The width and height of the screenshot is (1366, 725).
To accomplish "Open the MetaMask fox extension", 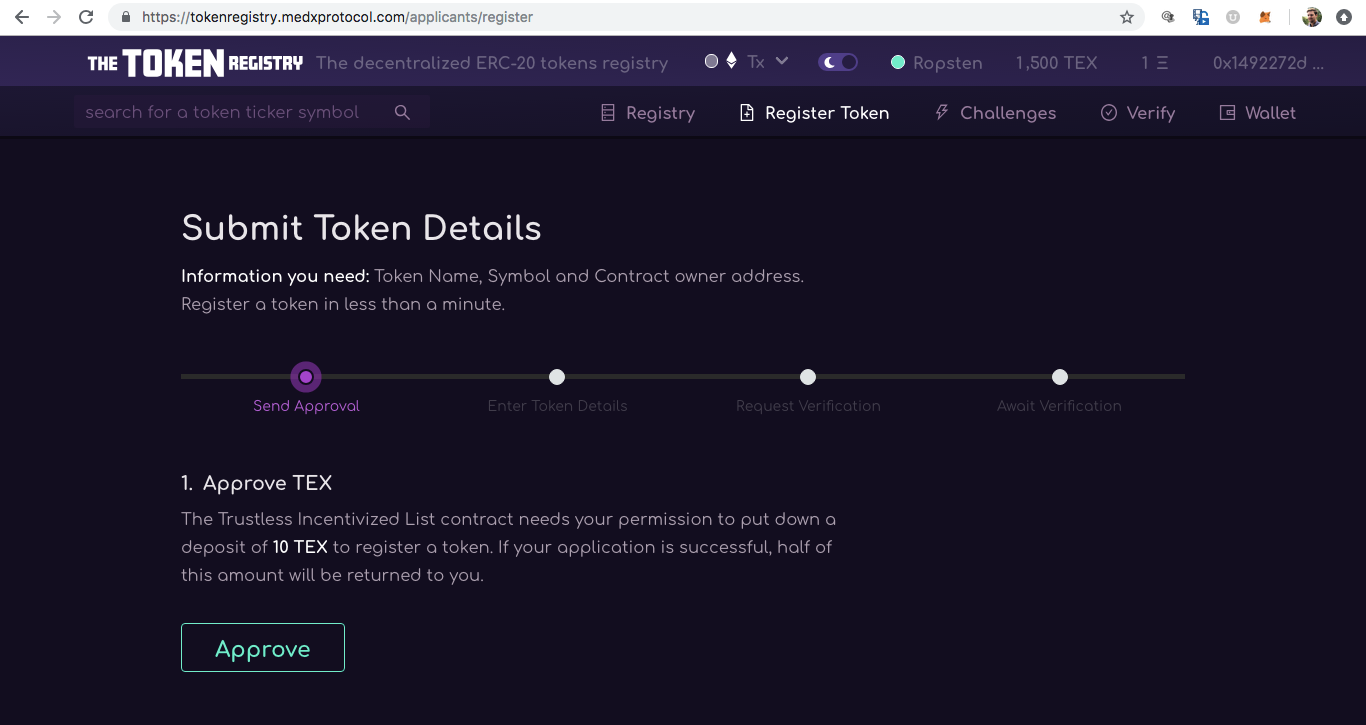I will [x=1265, y=17].
